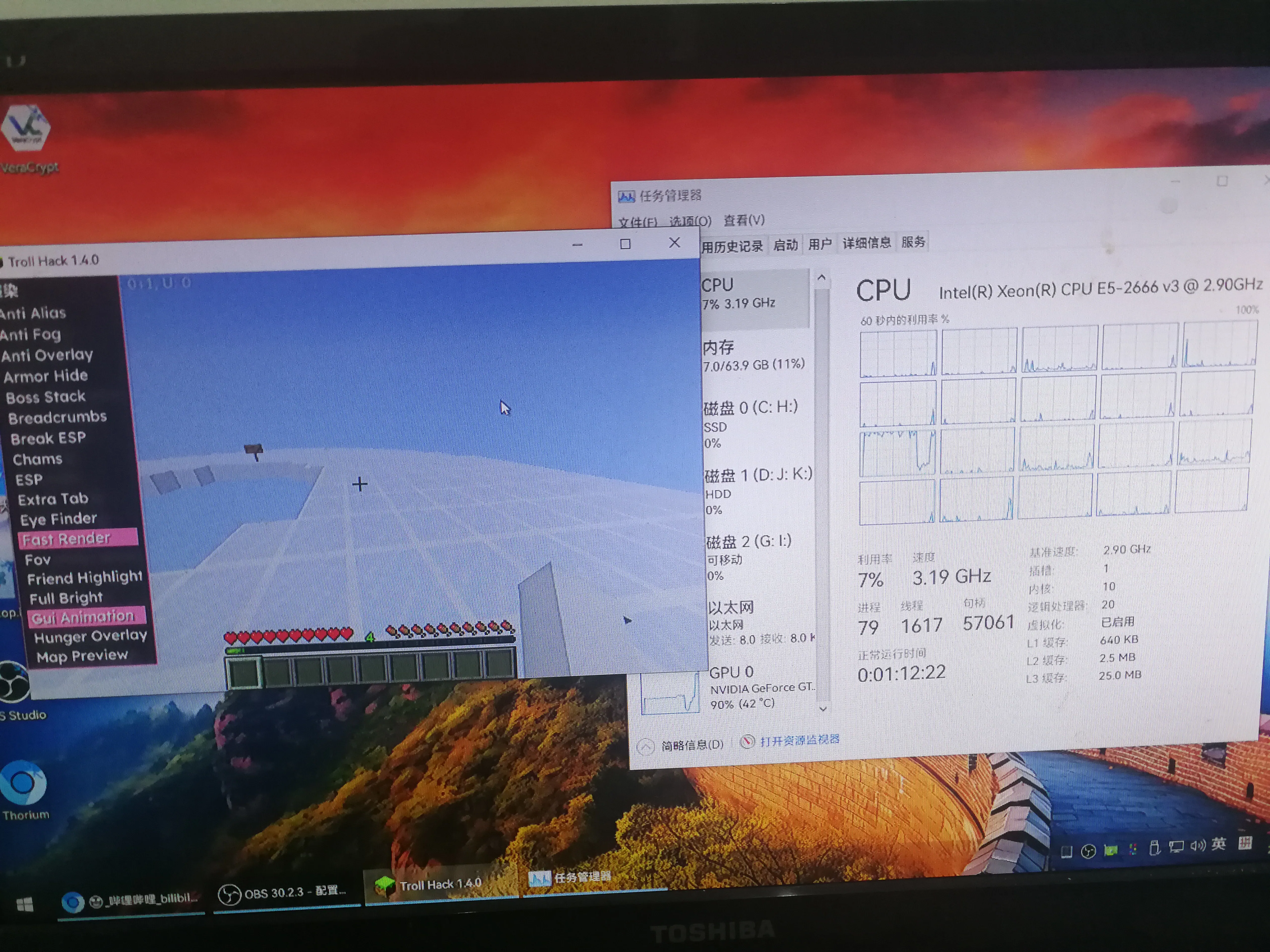Switch to the 详细信息 tab
Screen dimensions: 1270x952
tap(866, 243)
